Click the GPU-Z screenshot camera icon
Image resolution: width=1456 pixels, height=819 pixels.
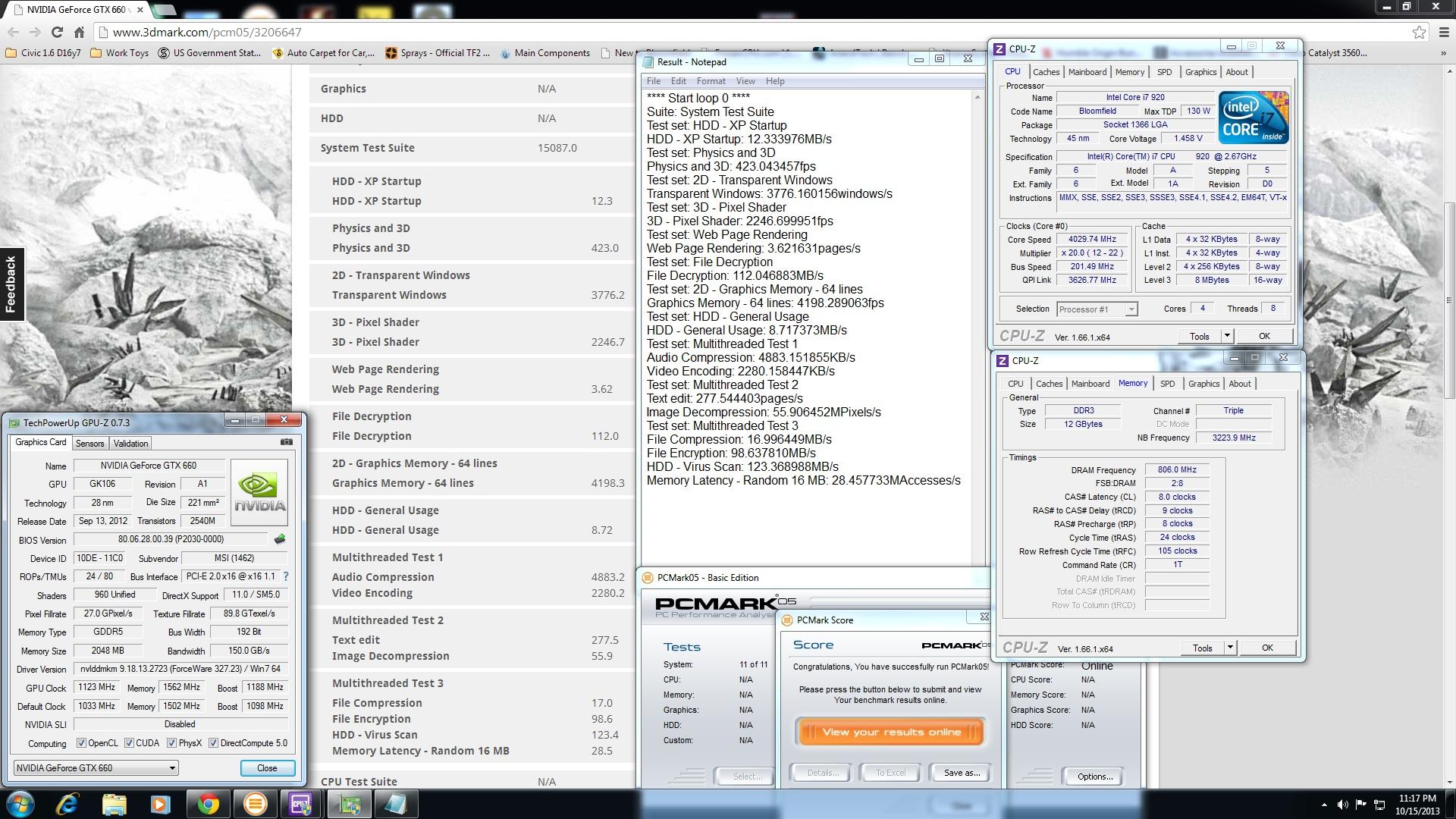point(286,441)
